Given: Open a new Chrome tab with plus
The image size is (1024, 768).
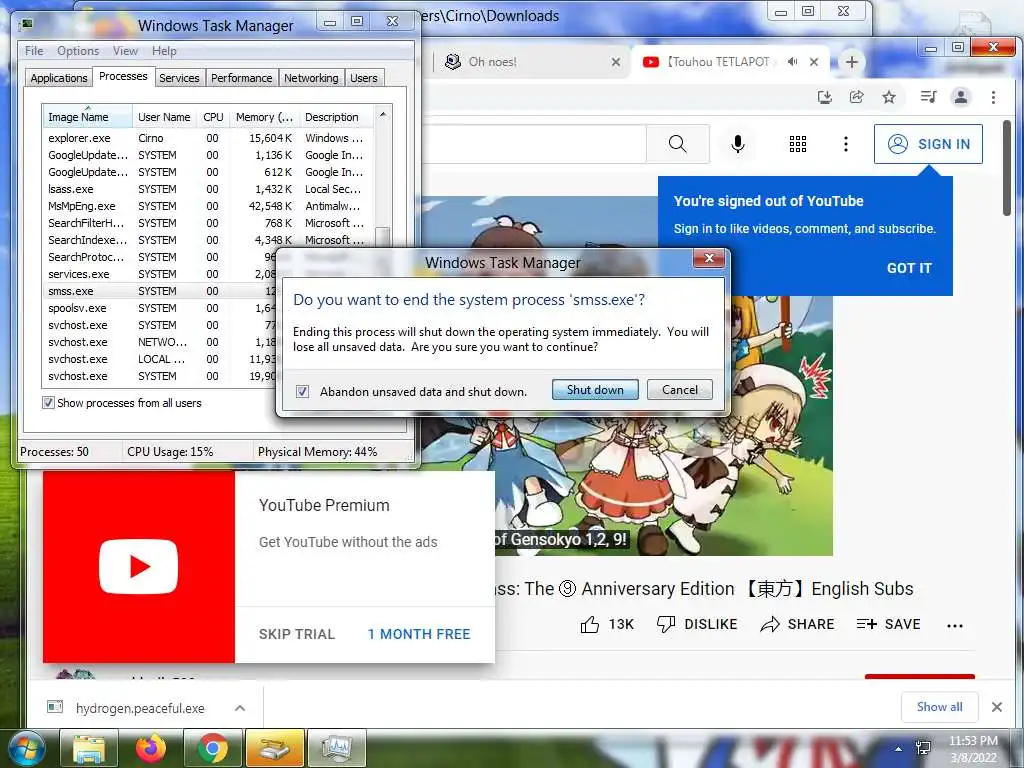Looking at the screenshot, I should click(851, 62).
